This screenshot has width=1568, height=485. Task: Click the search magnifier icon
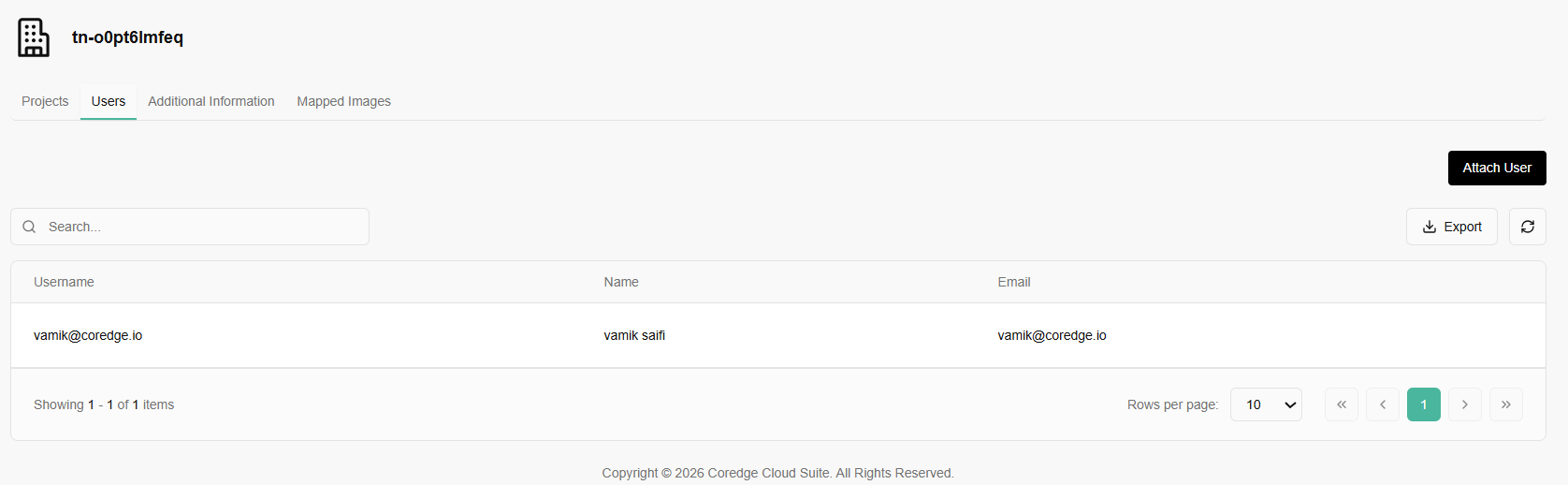pos(29,227)
